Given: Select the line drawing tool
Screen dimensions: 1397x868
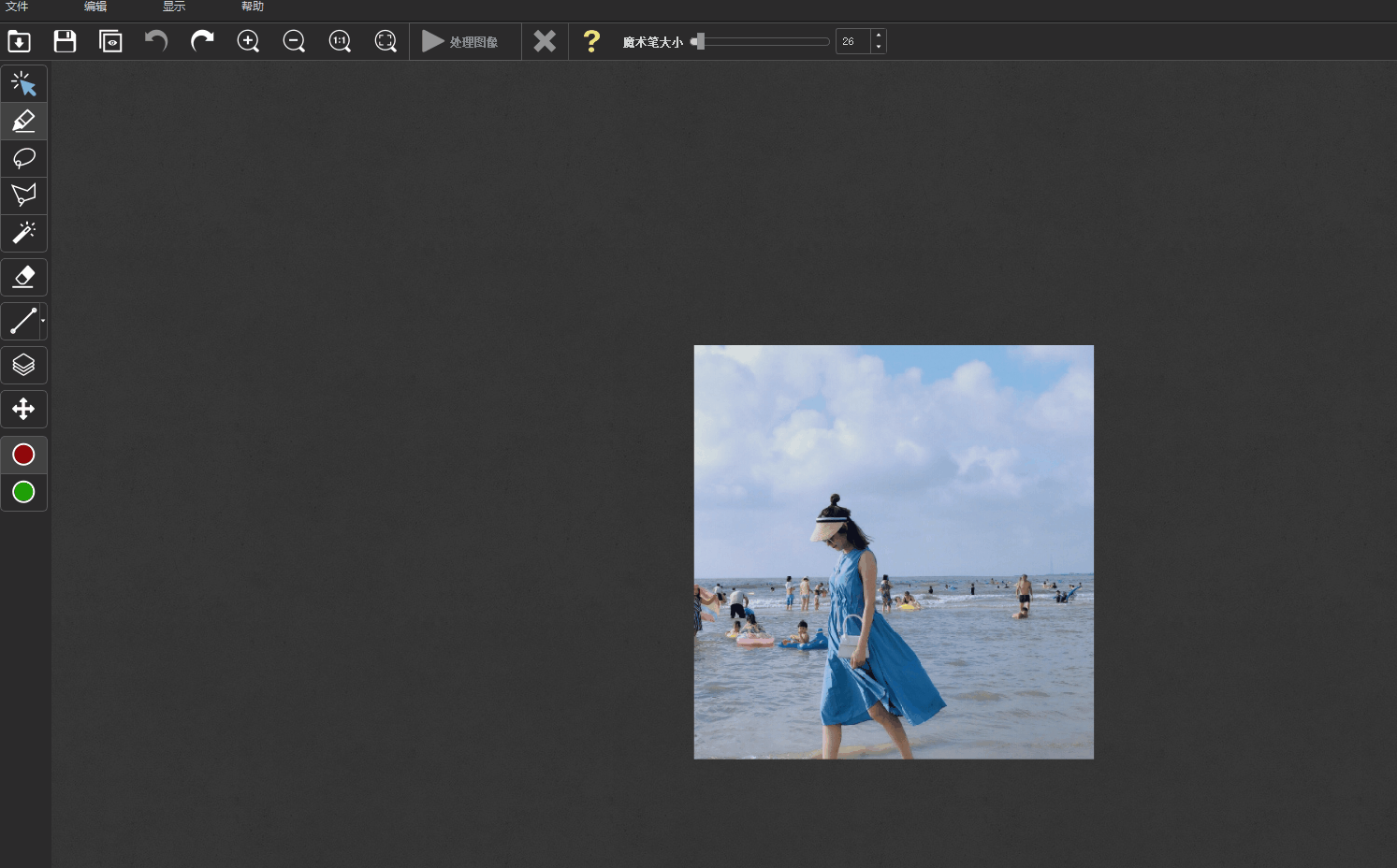Looking at the screenshot, I should pos(22,321).
